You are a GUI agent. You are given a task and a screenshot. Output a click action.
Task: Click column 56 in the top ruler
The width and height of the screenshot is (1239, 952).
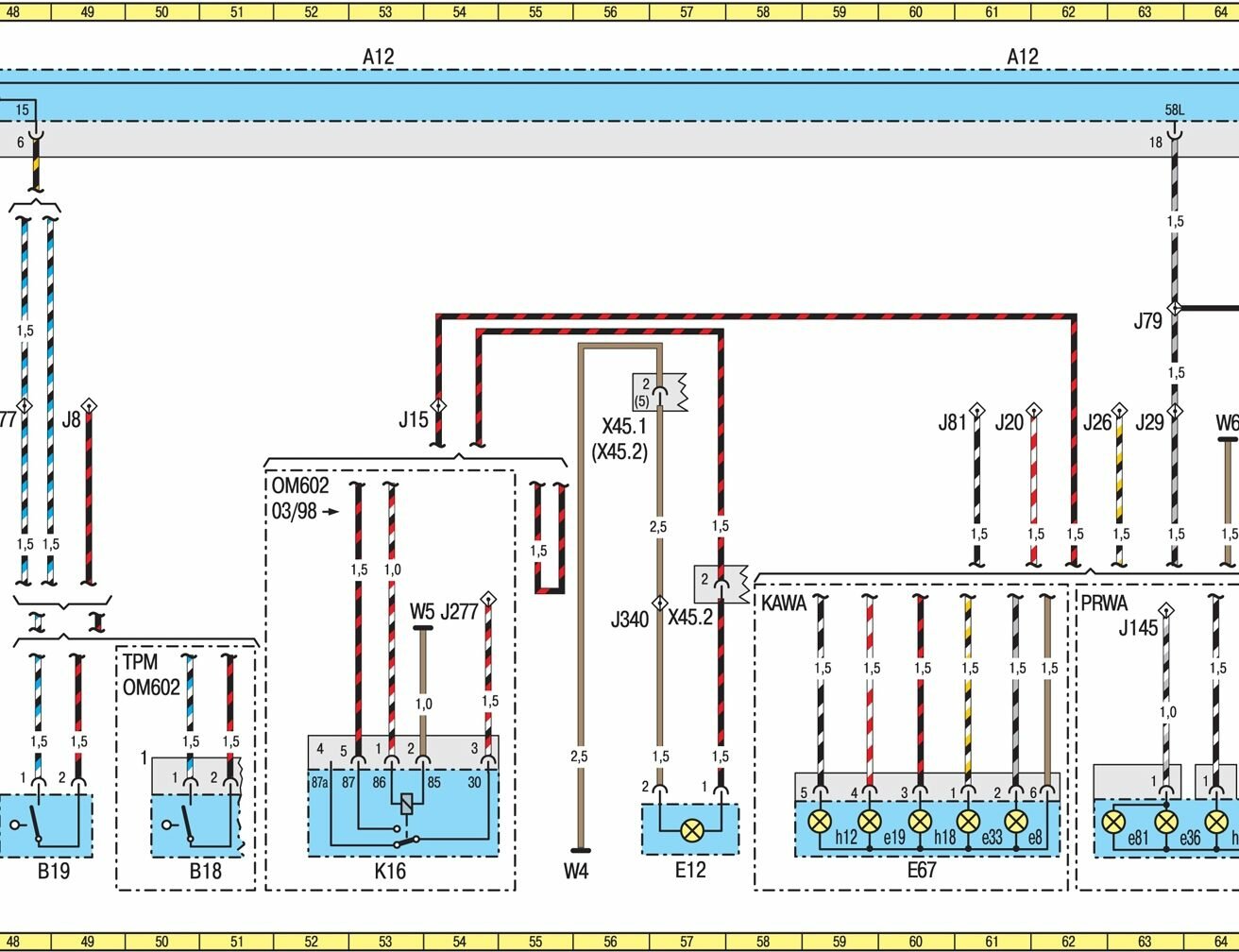[x=610, y=12]
